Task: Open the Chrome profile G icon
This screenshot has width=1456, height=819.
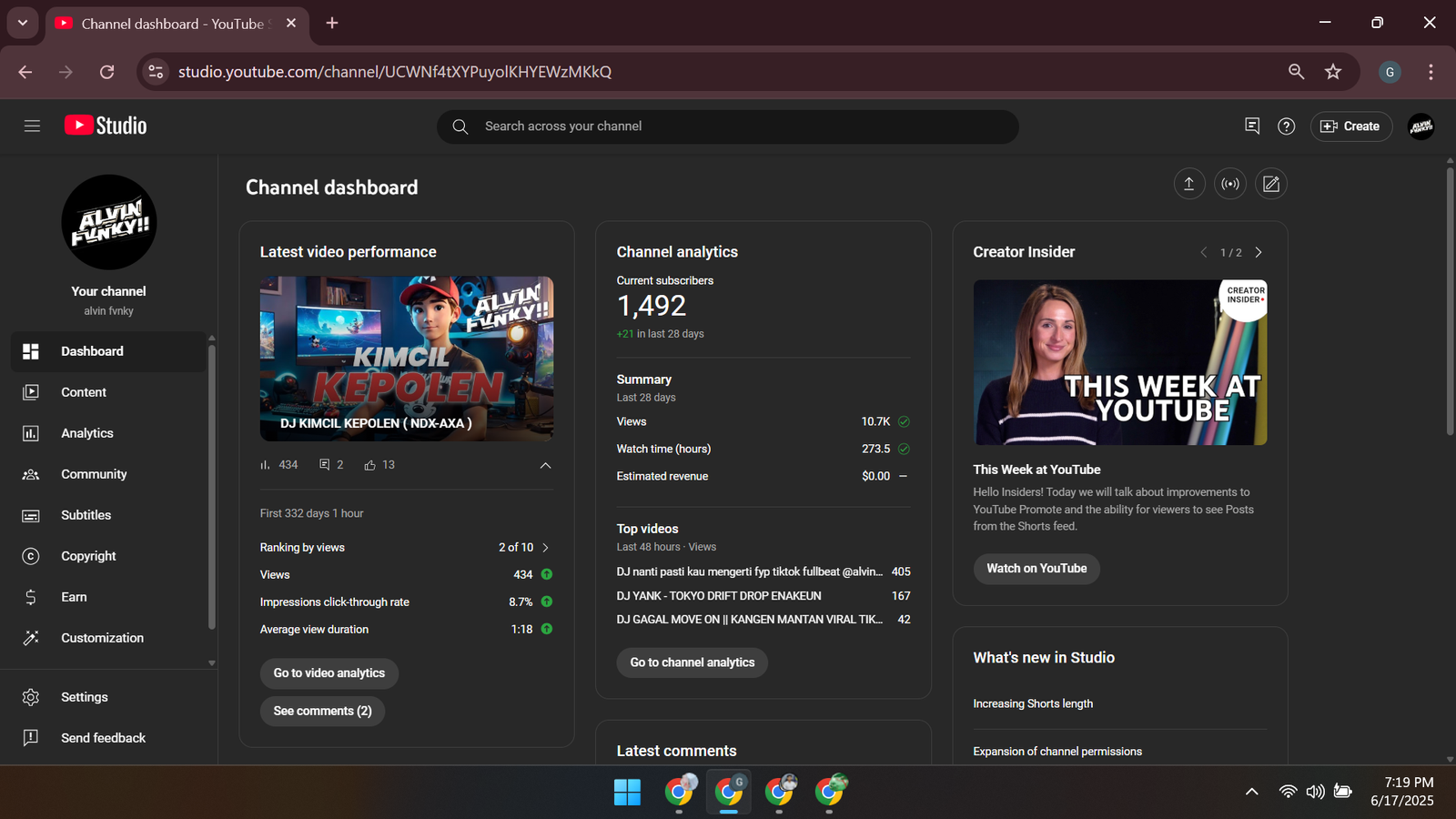Action: point(1390,72)
